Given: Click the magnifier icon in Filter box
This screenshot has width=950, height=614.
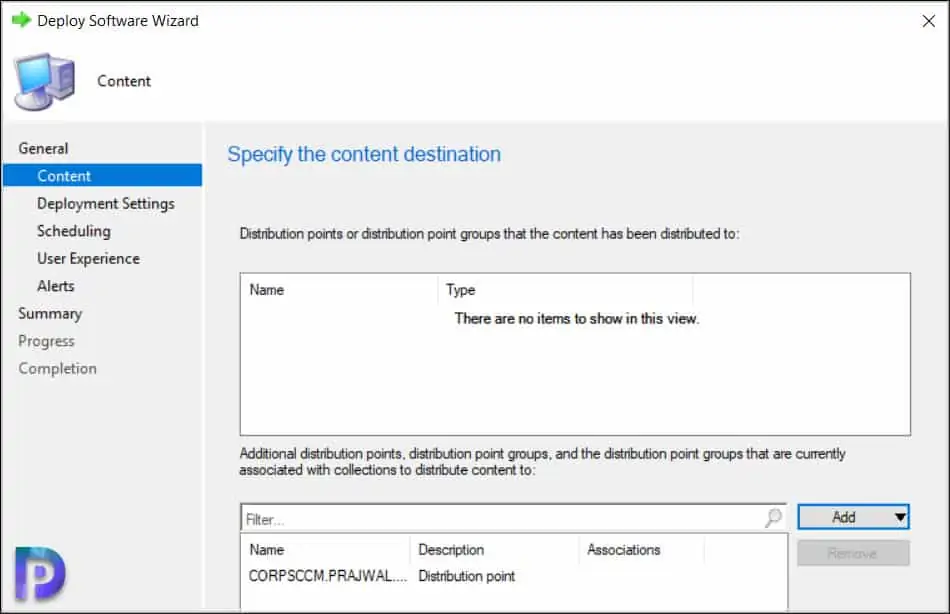Looking at the screenshot, I should coord(773,518).
